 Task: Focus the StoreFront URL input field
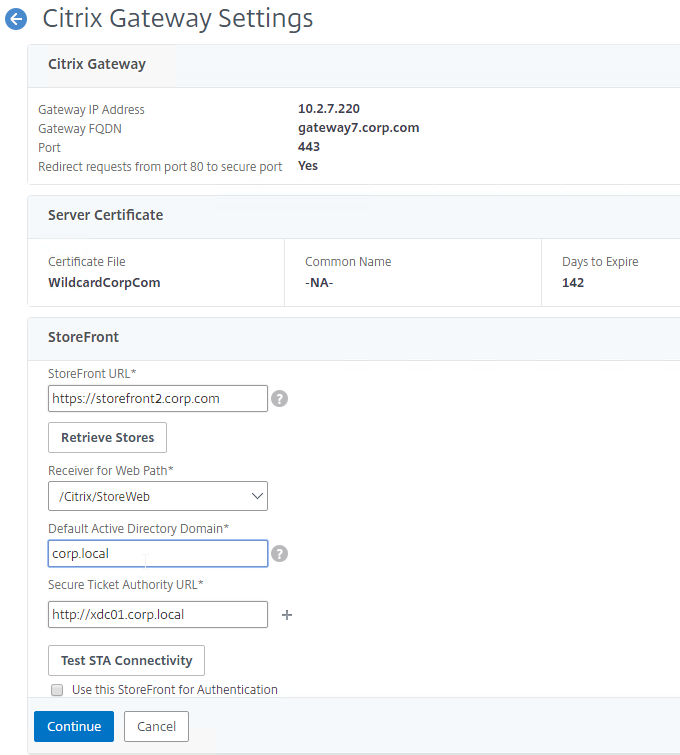click(x=157, y=398)
